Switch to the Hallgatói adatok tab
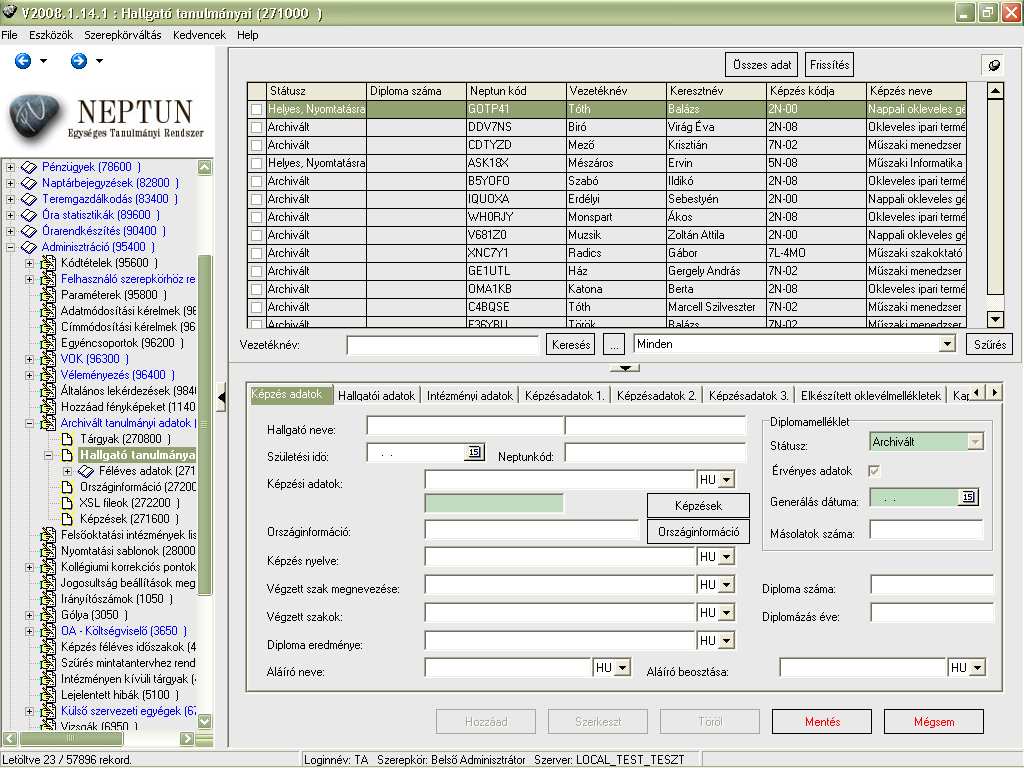 [376, 396]
